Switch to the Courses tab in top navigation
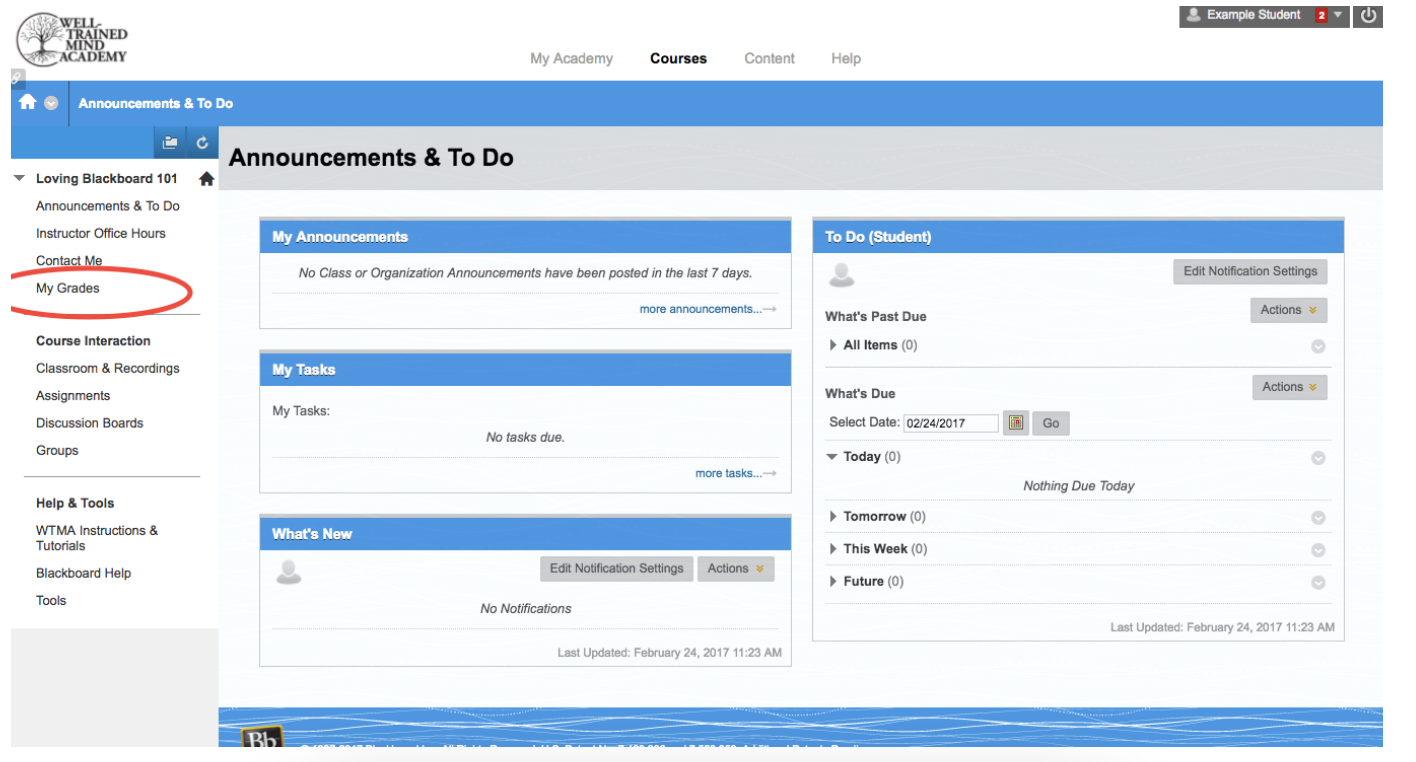The height and width of the screenshot is (762, 1416). click(678, 58)
